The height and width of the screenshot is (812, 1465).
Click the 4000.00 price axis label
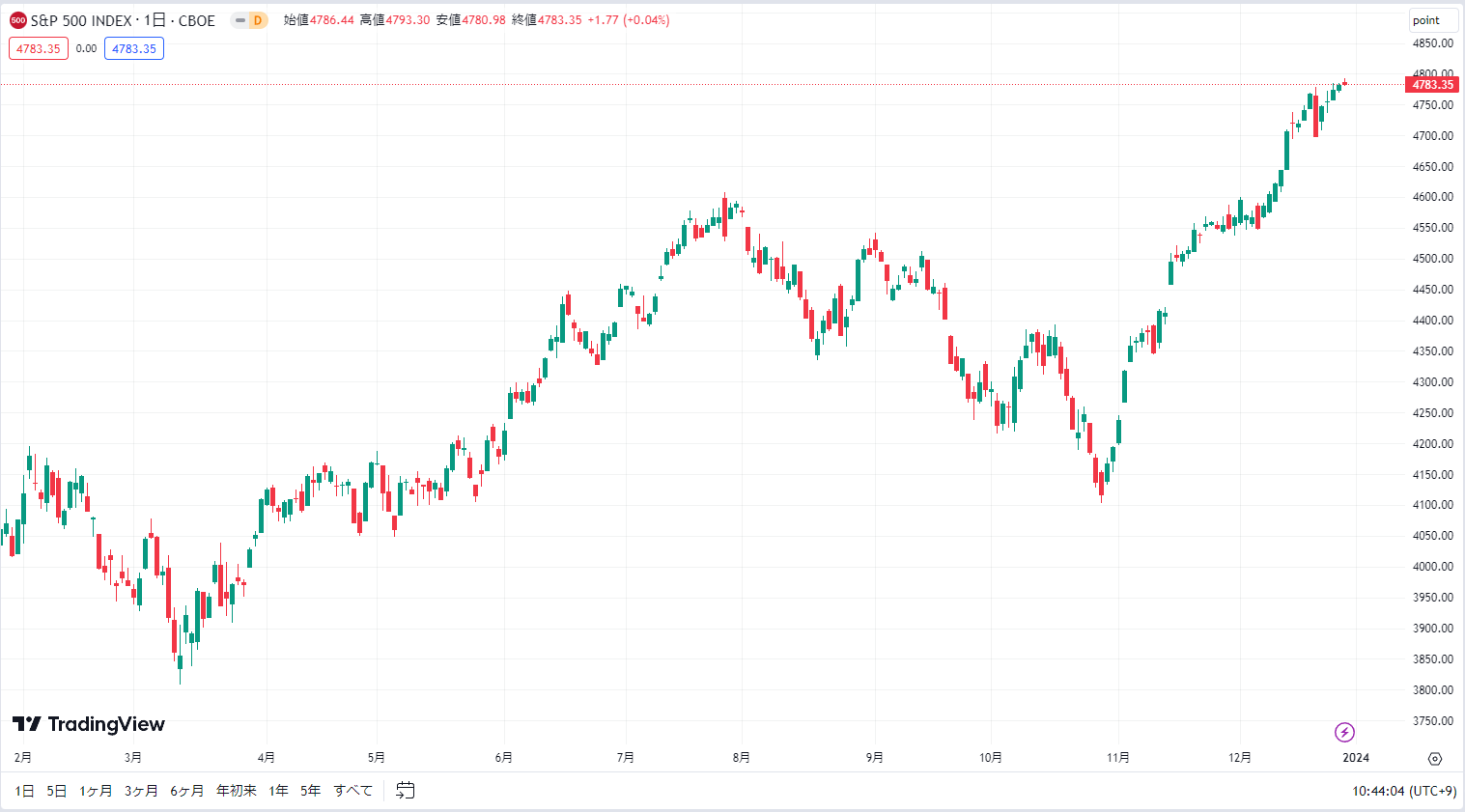[x=1432, y=567]
